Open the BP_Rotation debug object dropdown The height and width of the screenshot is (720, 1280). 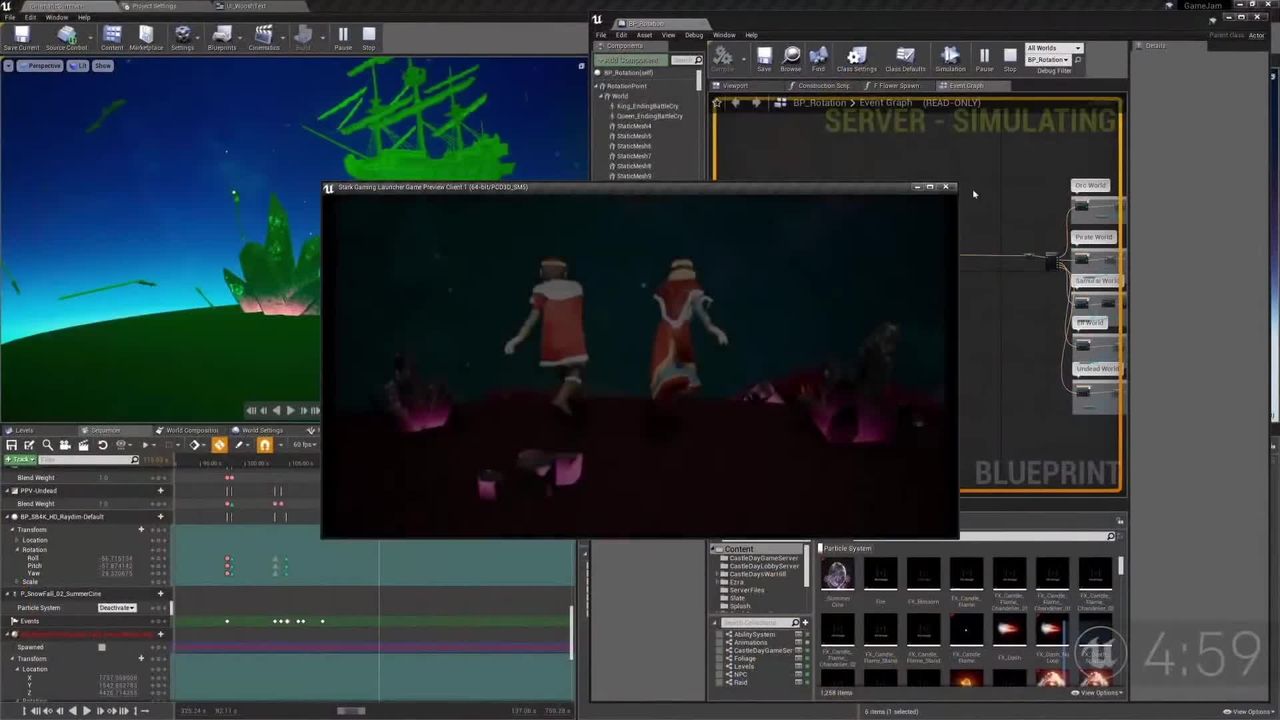(x=1048, y=60)
